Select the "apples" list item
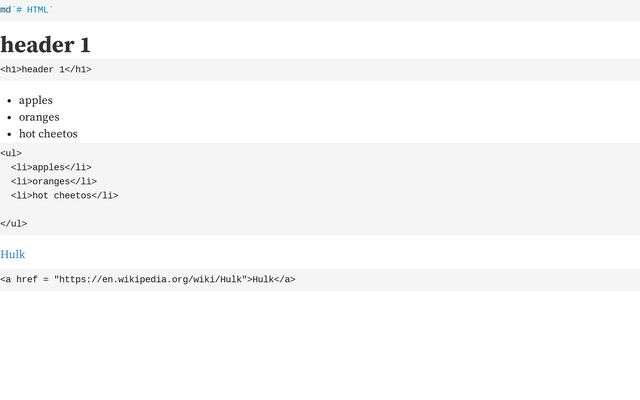Screen dimensions: 640x400 (36, 100)
